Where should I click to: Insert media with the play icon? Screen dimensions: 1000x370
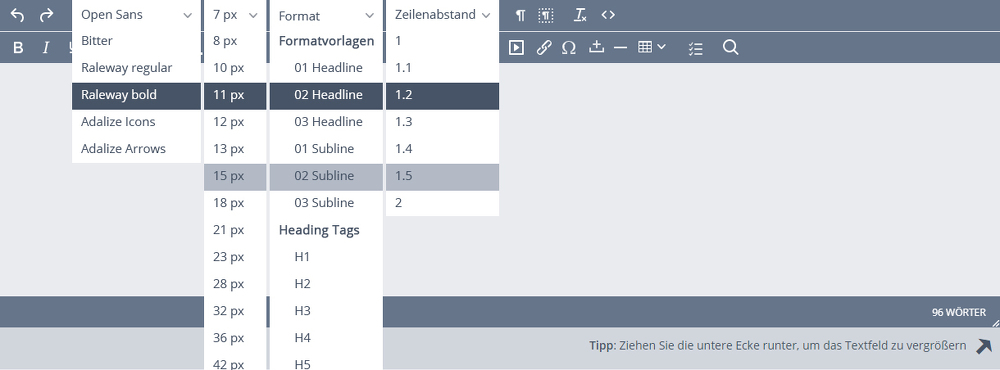[x=517, y=47]
